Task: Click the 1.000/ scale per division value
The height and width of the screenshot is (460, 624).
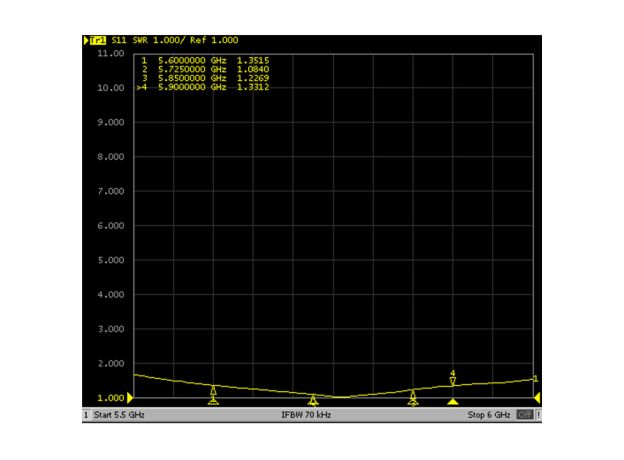Action: (x=169, y=40)
